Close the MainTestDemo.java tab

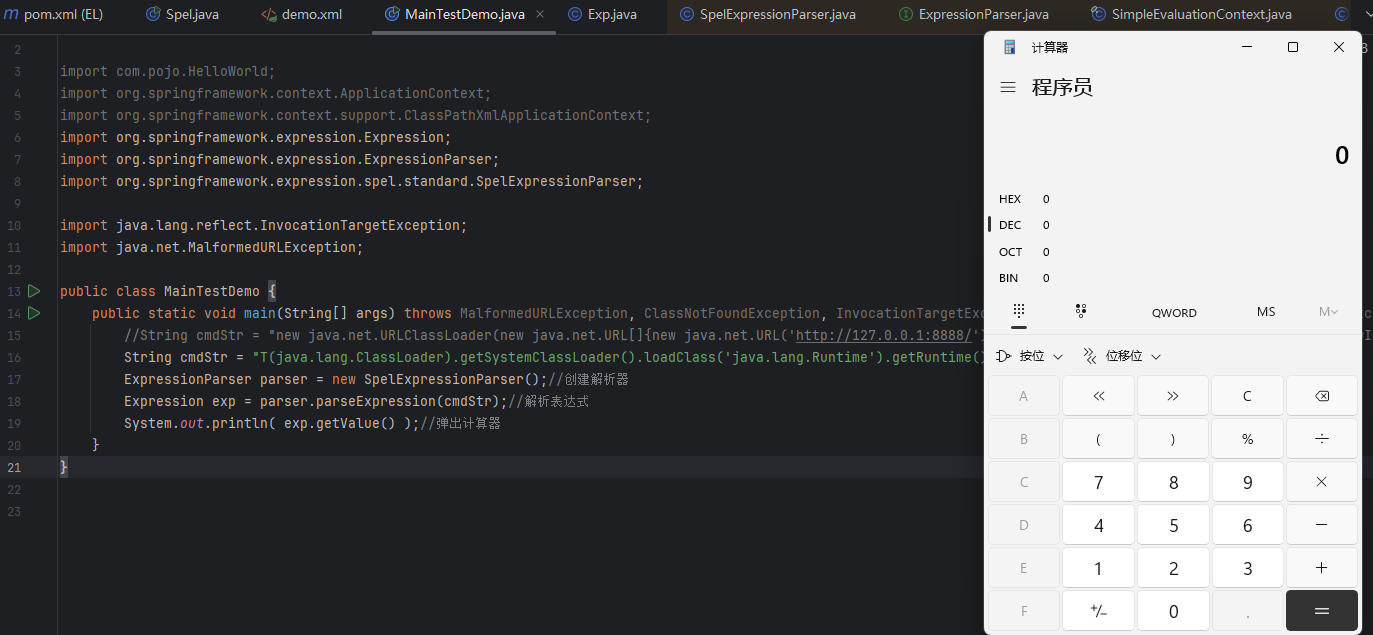540,15
